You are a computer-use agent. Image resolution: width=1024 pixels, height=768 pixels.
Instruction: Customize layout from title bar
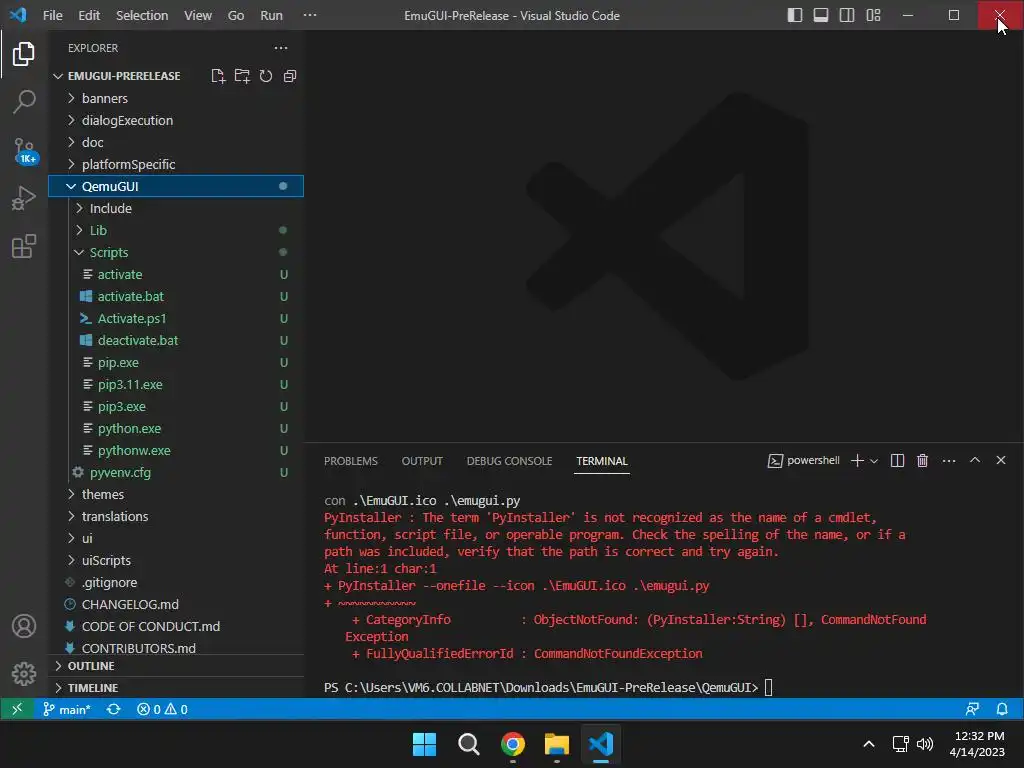coord(873,15)
